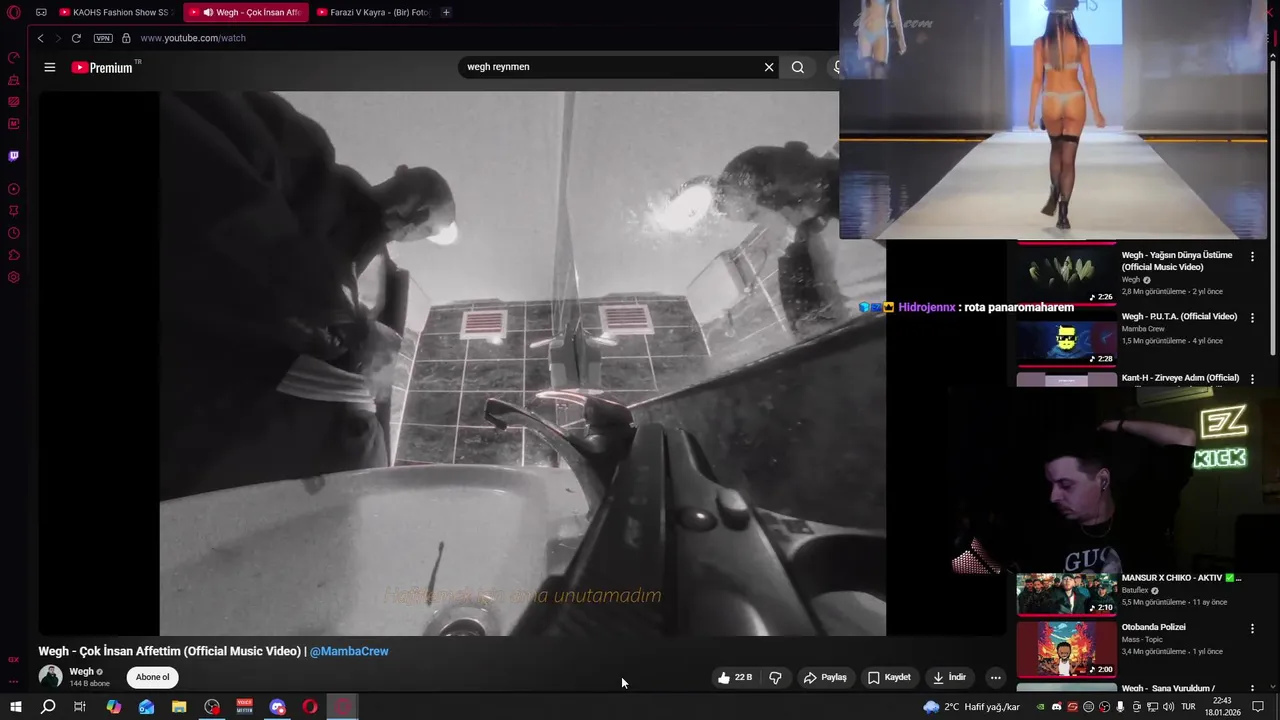Open the Opera GX main menu logo
This screenshot has width=1280, height=720.
tap(14, 12)
